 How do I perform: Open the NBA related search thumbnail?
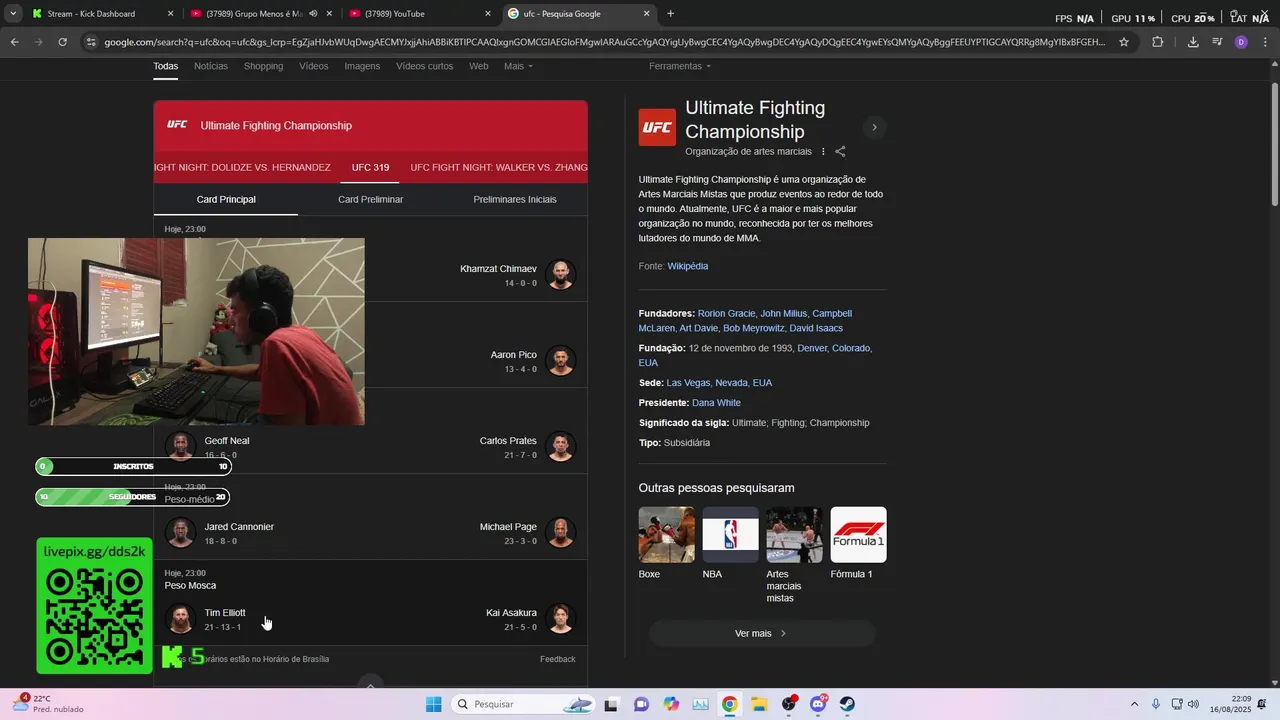730,535
